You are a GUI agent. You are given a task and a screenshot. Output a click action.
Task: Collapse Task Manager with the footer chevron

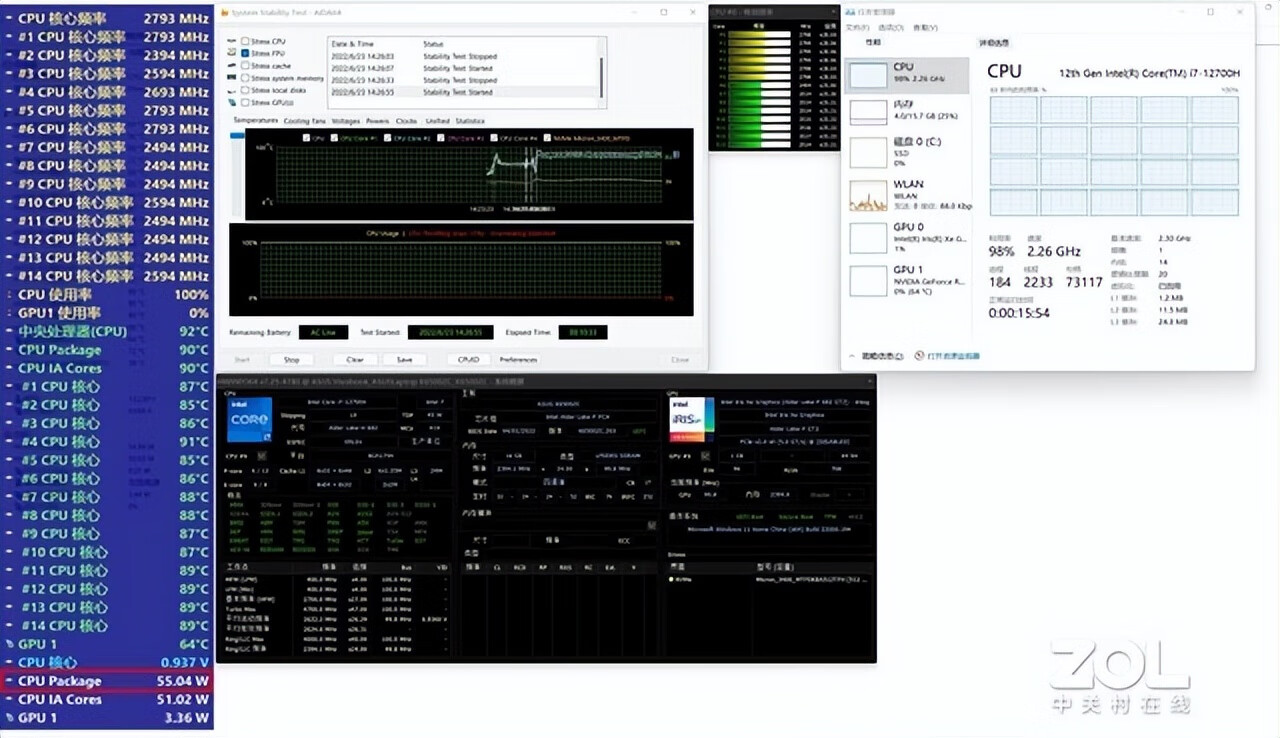pyautogui.click(x=852, y=356)
